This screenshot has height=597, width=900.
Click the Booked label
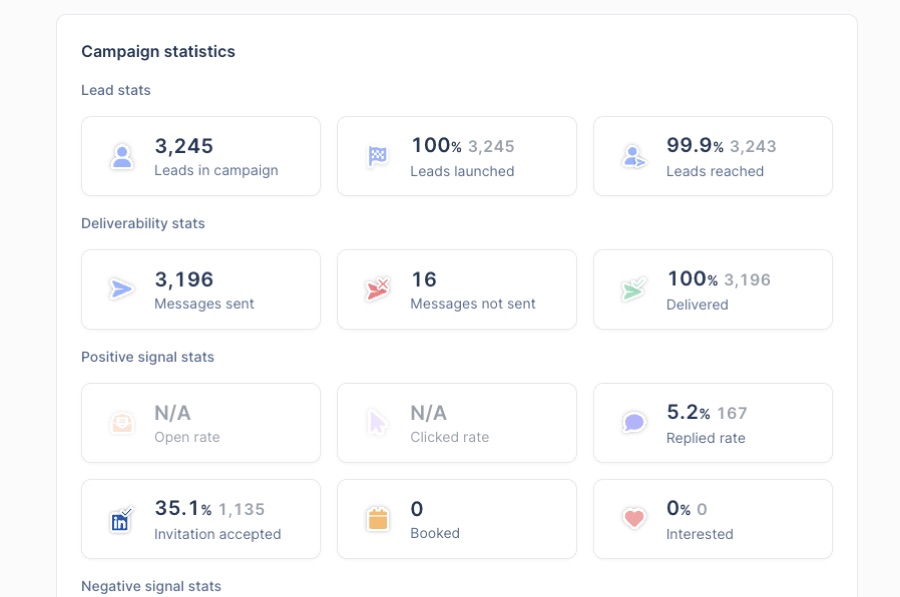pyautogui.click(x=435, y=533)
